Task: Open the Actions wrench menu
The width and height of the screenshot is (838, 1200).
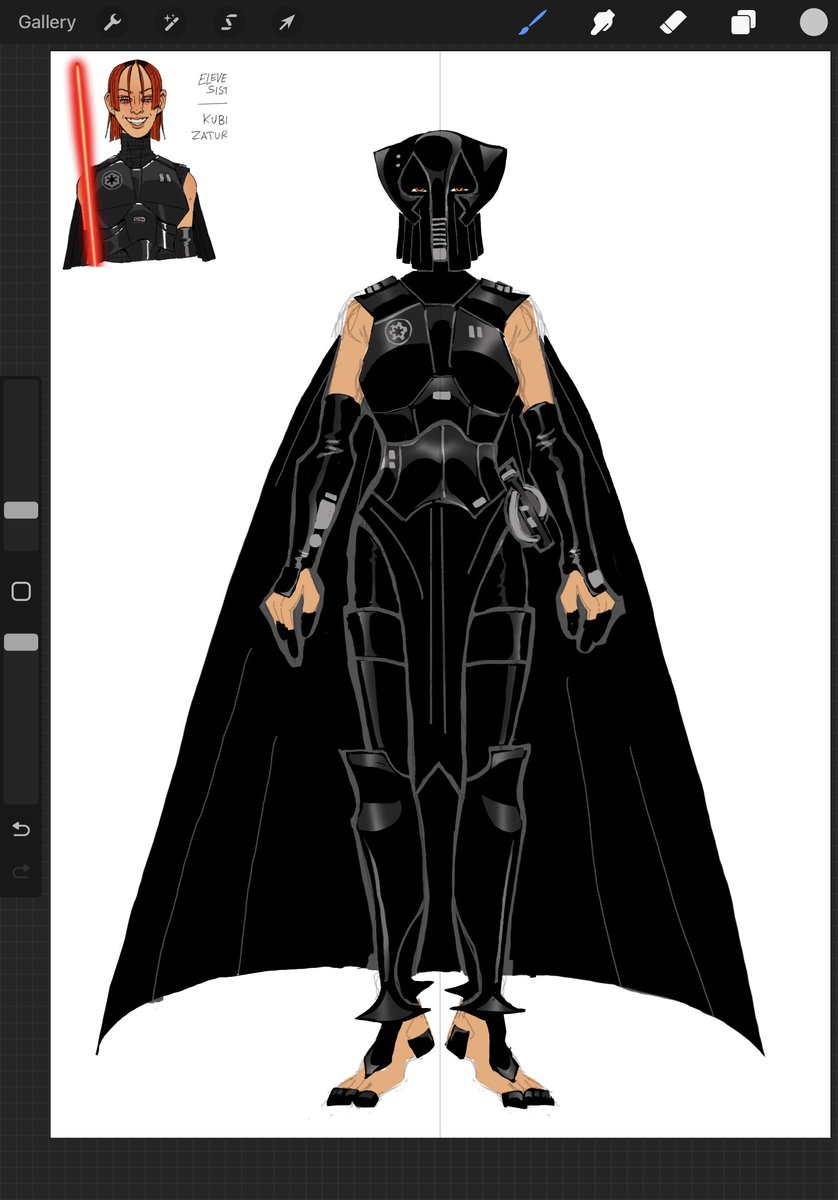Action: (113, 22)
